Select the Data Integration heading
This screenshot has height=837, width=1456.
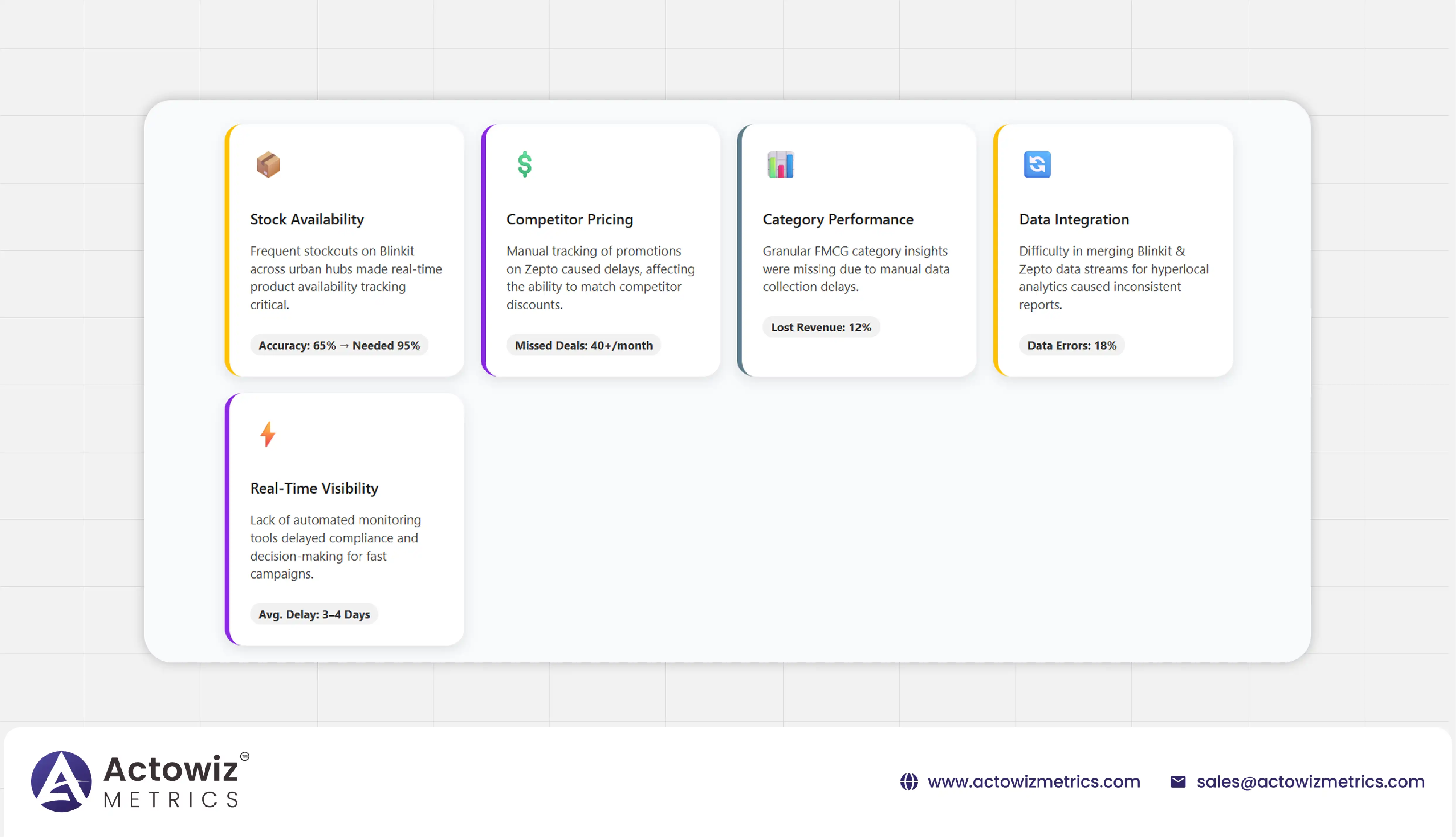(x=1073, y=219)
